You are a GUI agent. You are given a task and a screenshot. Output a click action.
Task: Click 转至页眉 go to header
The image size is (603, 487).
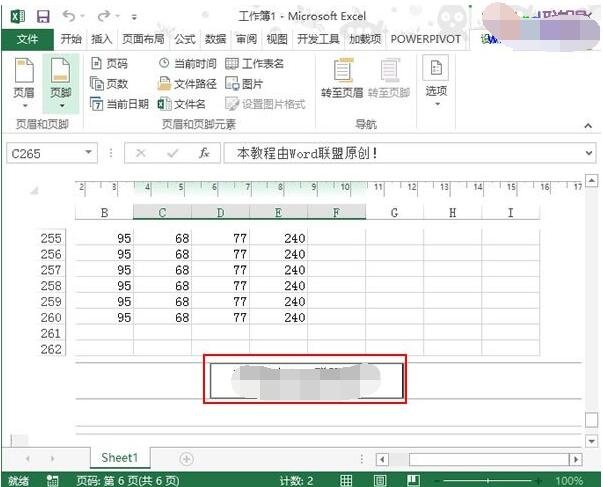coord(342,78)
